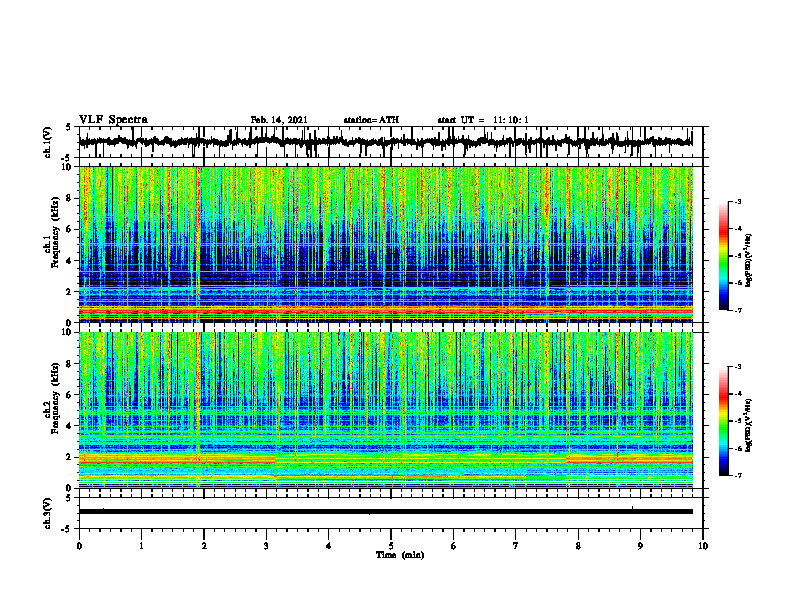The width and height of the screenshot is (792, 612).
Task: Click the ch.2 spectrogram color scale bar
Action: pos(723,421)
